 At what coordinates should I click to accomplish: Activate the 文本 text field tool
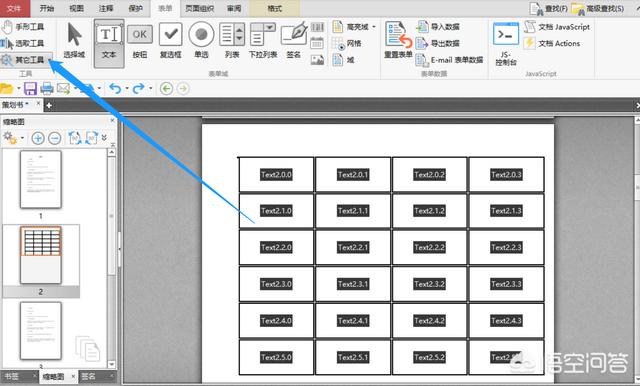109,43
